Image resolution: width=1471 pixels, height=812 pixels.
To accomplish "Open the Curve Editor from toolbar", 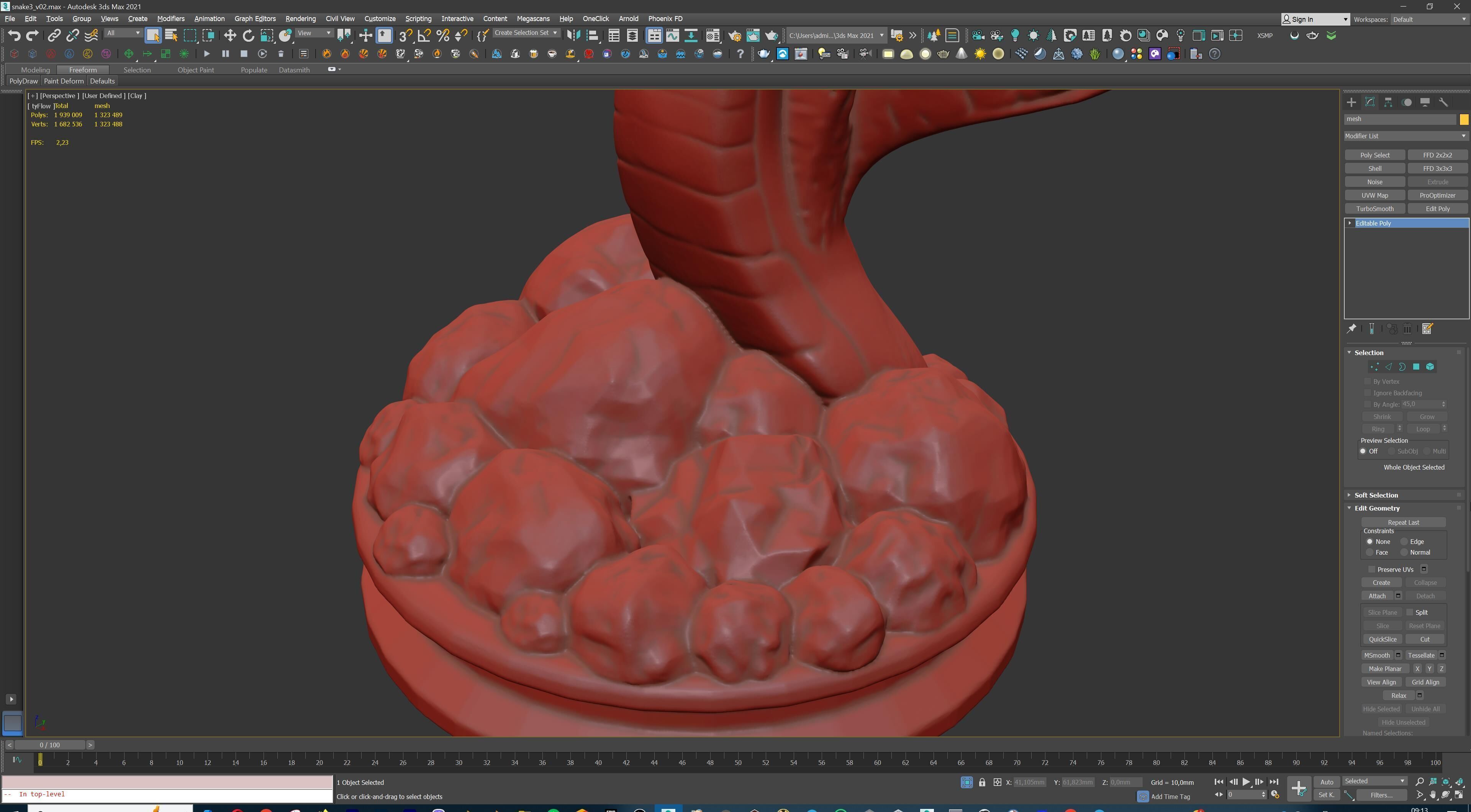I will pyautogui.click(x=673, y=35).
